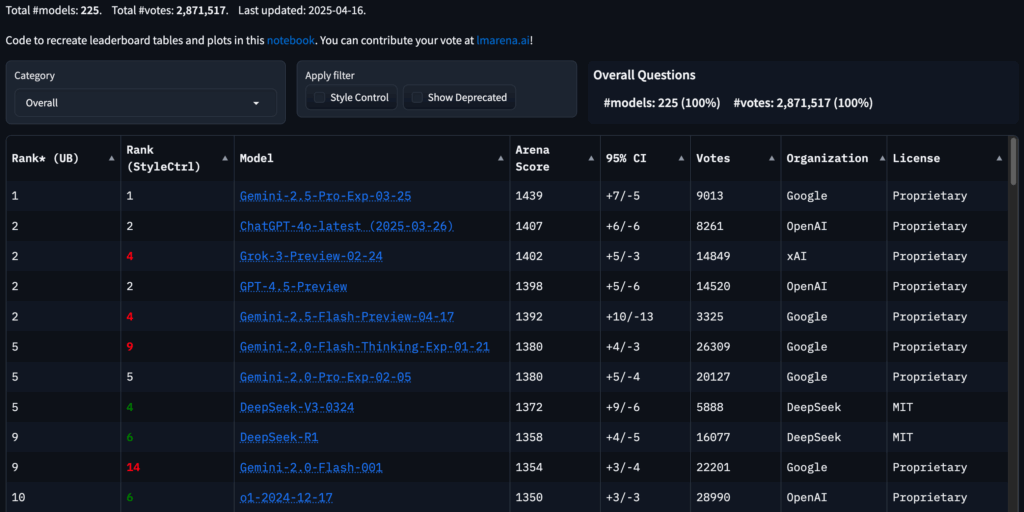
Task: Click the Apply filter label
Action: click(x=330, y=75)
